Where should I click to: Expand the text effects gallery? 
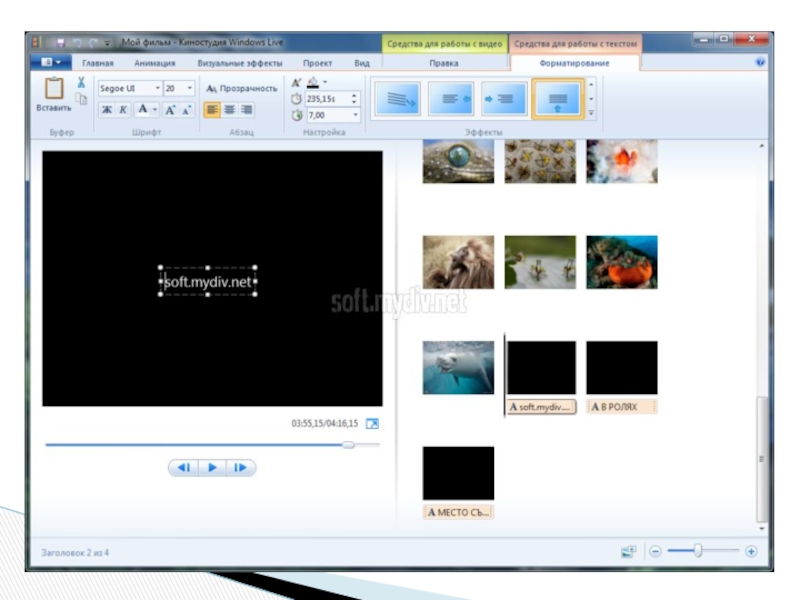[591, 113]
